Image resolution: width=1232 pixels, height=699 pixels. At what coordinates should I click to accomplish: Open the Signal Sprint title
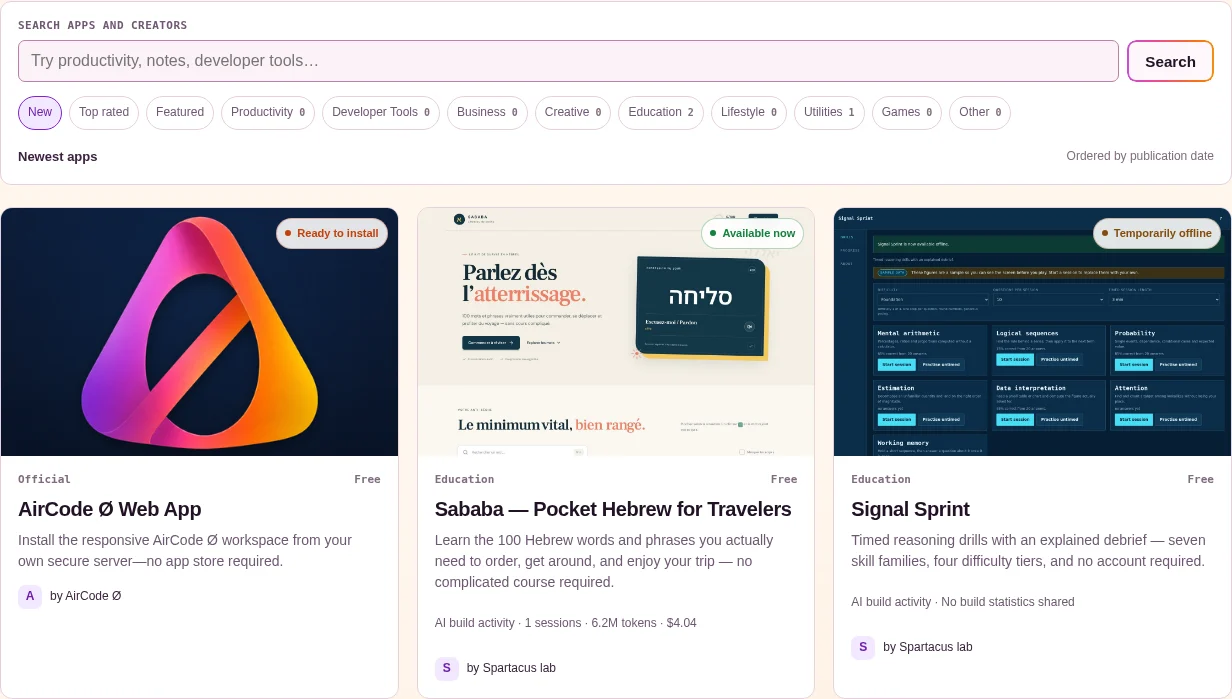coord(910,509)
